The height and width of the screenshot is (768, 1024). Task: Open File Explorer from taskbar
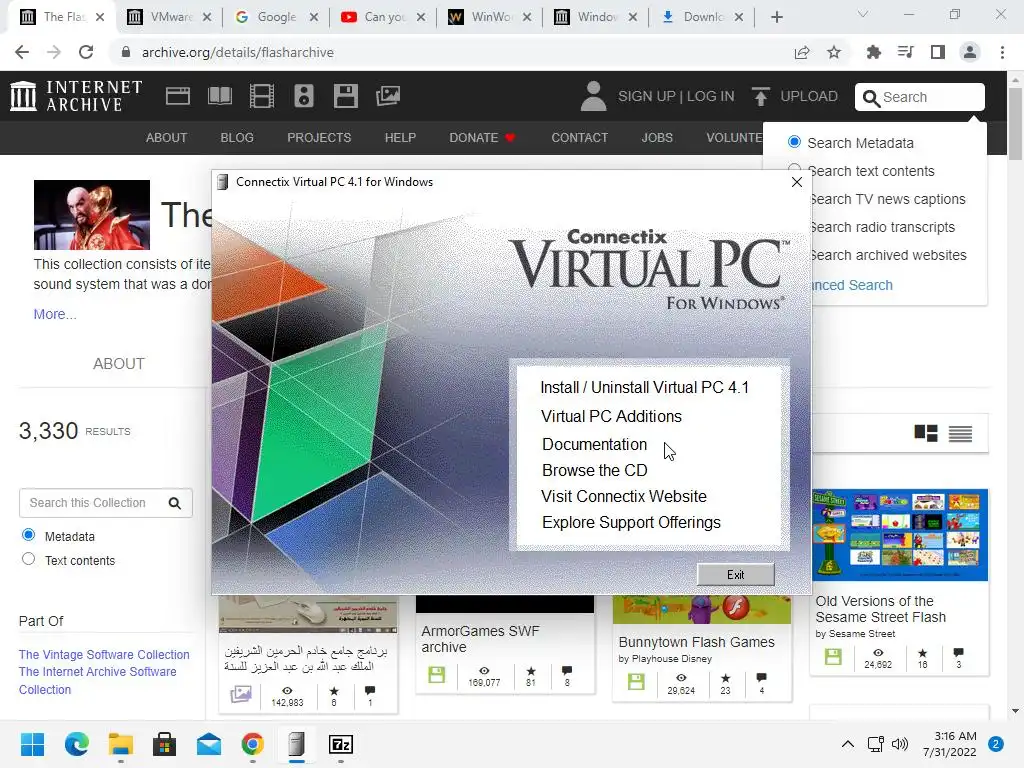[121, 744]
